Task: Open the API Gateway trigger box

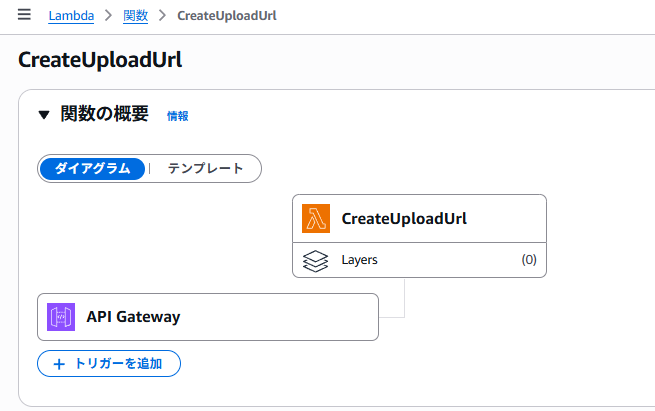Action: coord(208,317)
